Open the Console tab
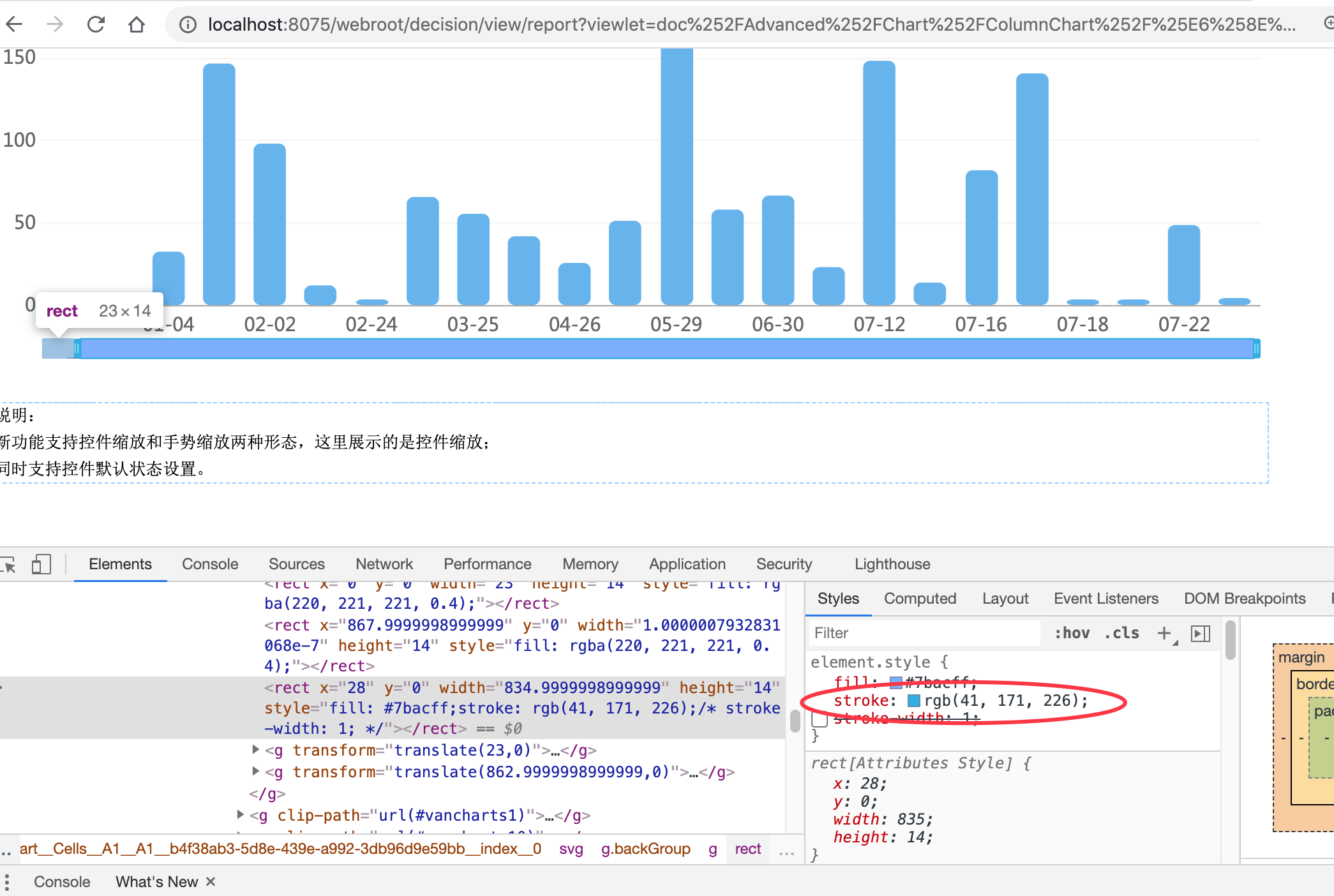 210,564
